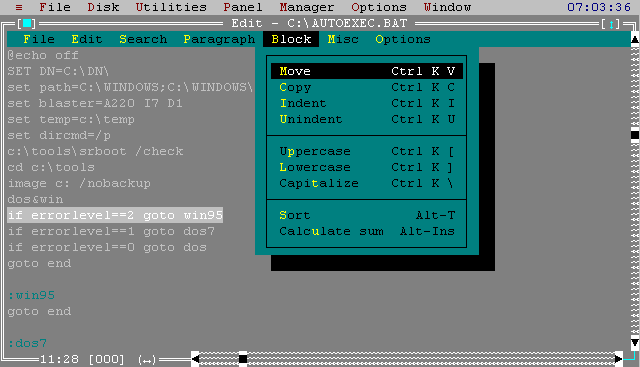Click the 'cd c:\tools' line
Viewport: 640px width, 367px height.
[x=51, y=167]
